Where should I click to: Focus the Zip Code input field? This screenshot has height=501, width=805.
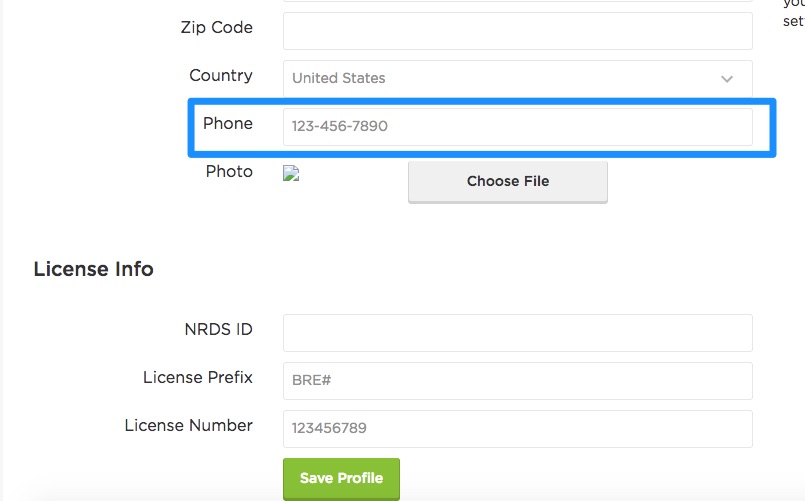pyautogui.click(x=518, y=31)
